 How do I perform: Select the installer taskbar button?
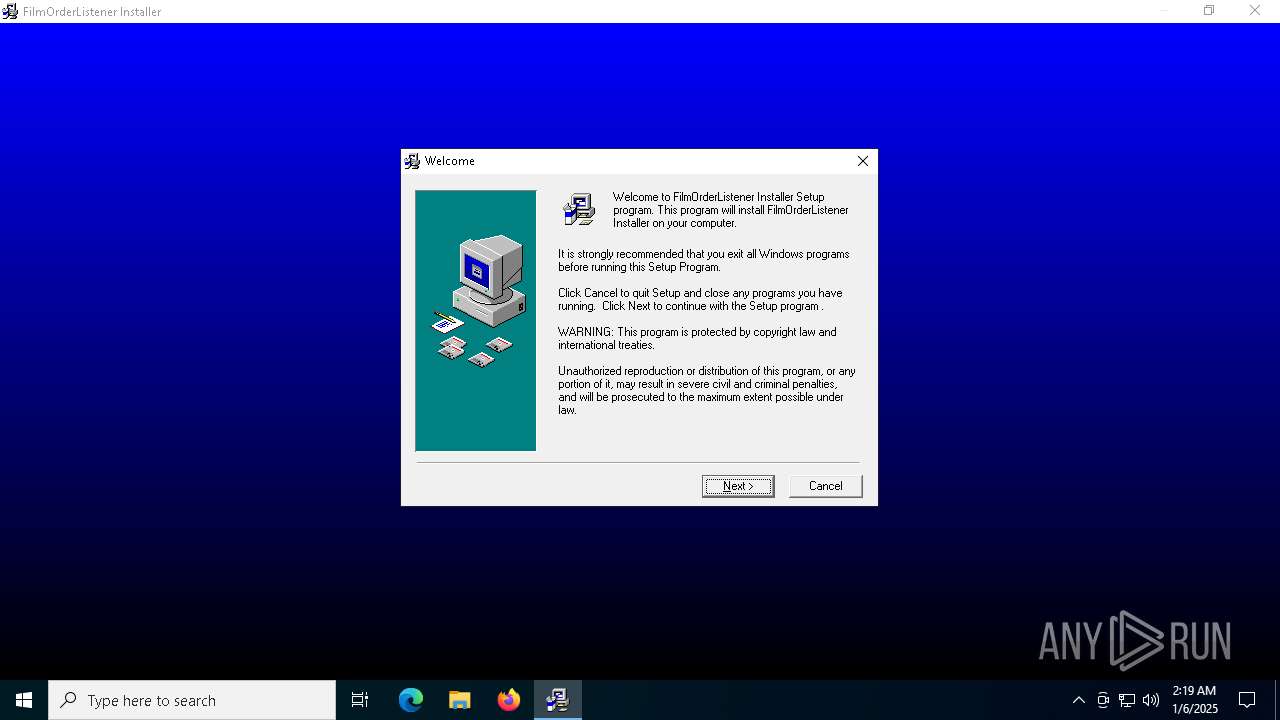558,700
